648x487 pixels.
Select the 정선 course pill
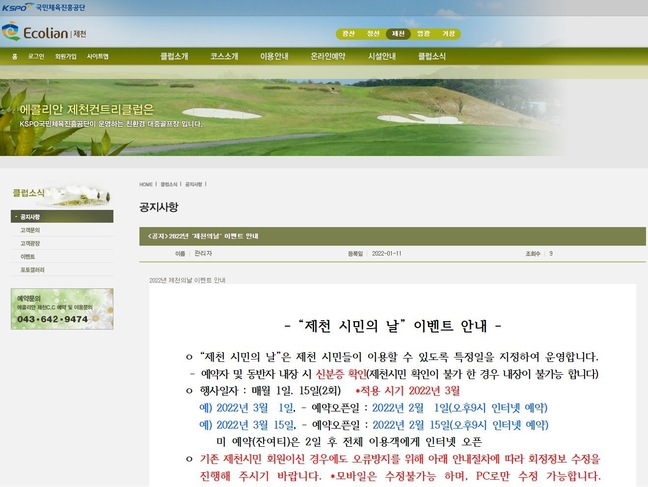pyautogui.click(x=373, y=33)
